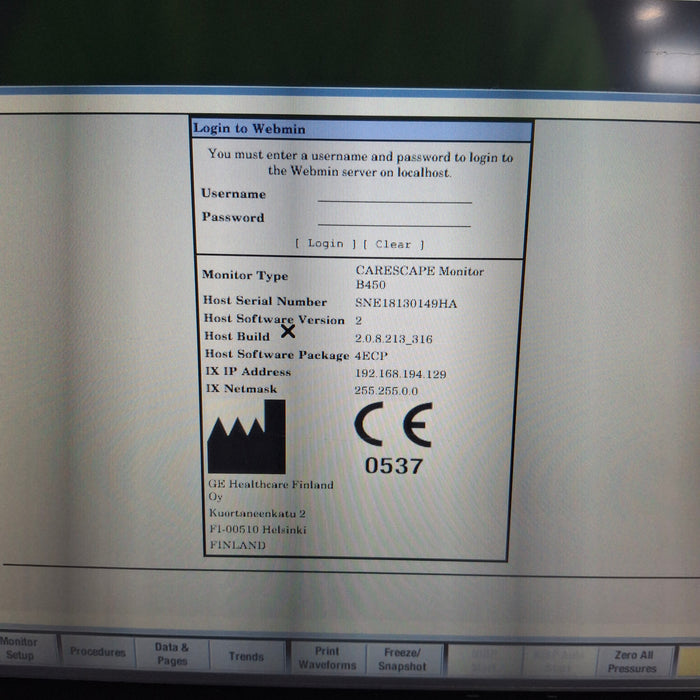The width and height of the screenshot is (700, 700).
Task: Click the IX IP Address value 192.168.194.129
Action: 400,373
